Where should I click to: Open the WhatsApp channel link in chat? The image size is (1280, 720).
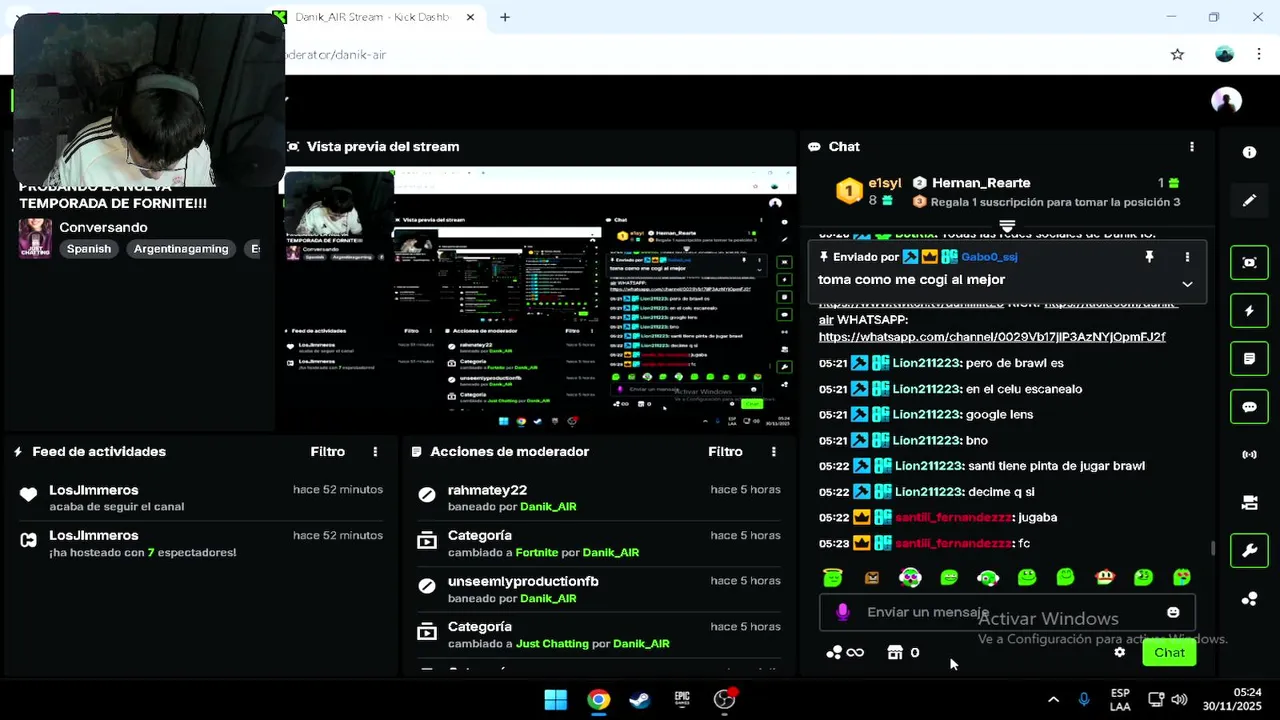click(992, 337)
